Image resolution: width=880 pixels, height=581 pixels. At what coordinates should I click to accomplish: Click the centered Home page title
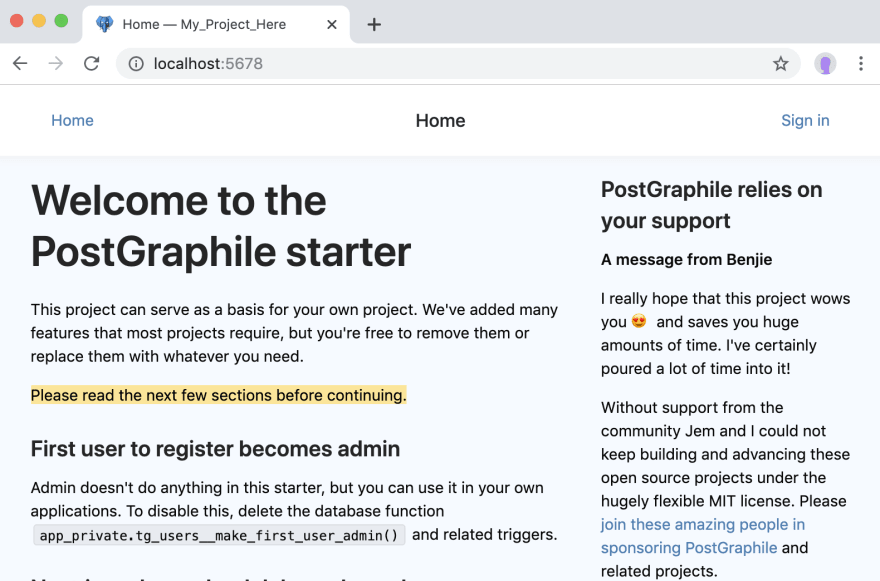pos(440,121)
